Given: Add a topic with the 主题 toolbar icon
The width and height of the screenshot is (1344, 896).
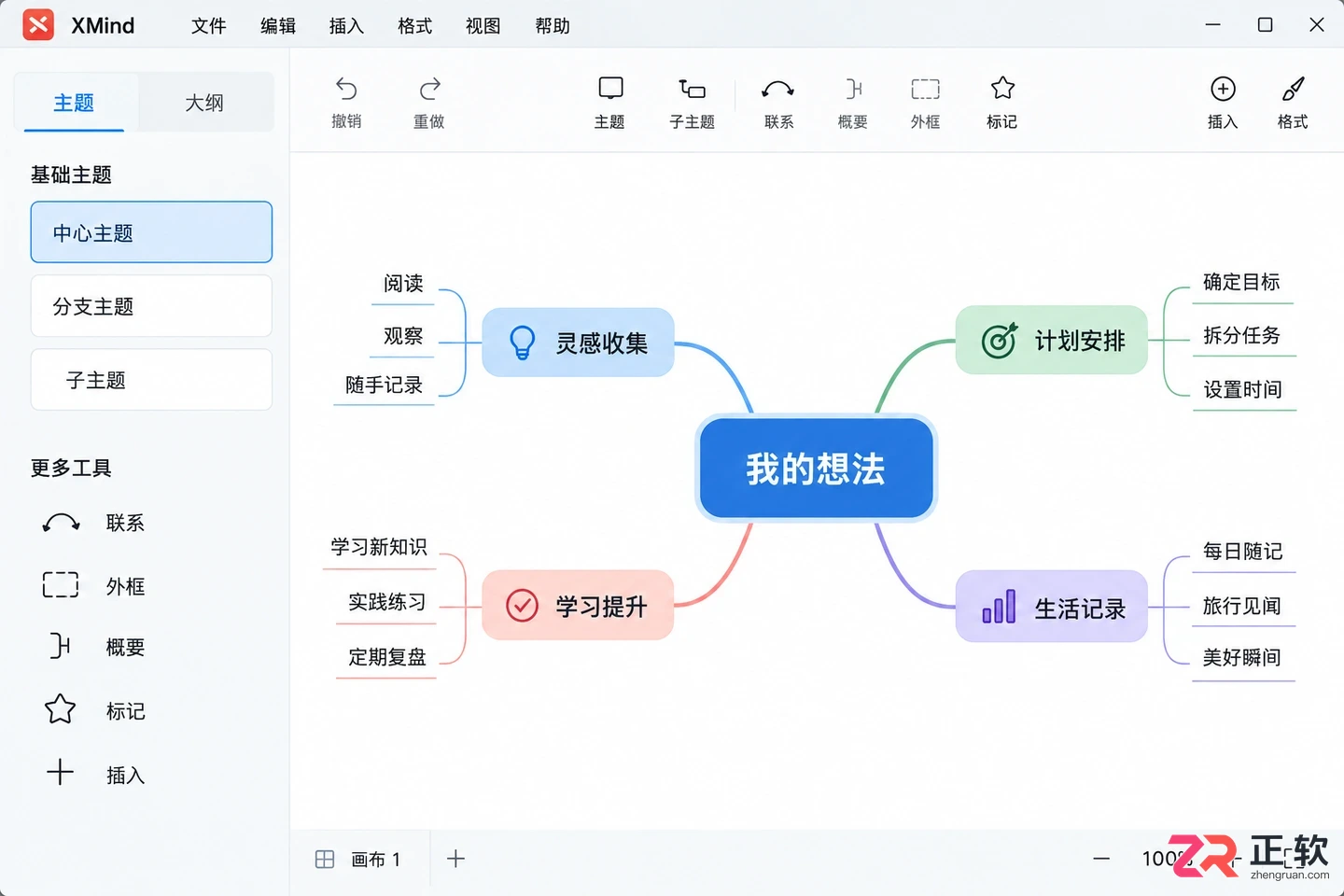Looking at the screenshot, I should tap(610, 89).
